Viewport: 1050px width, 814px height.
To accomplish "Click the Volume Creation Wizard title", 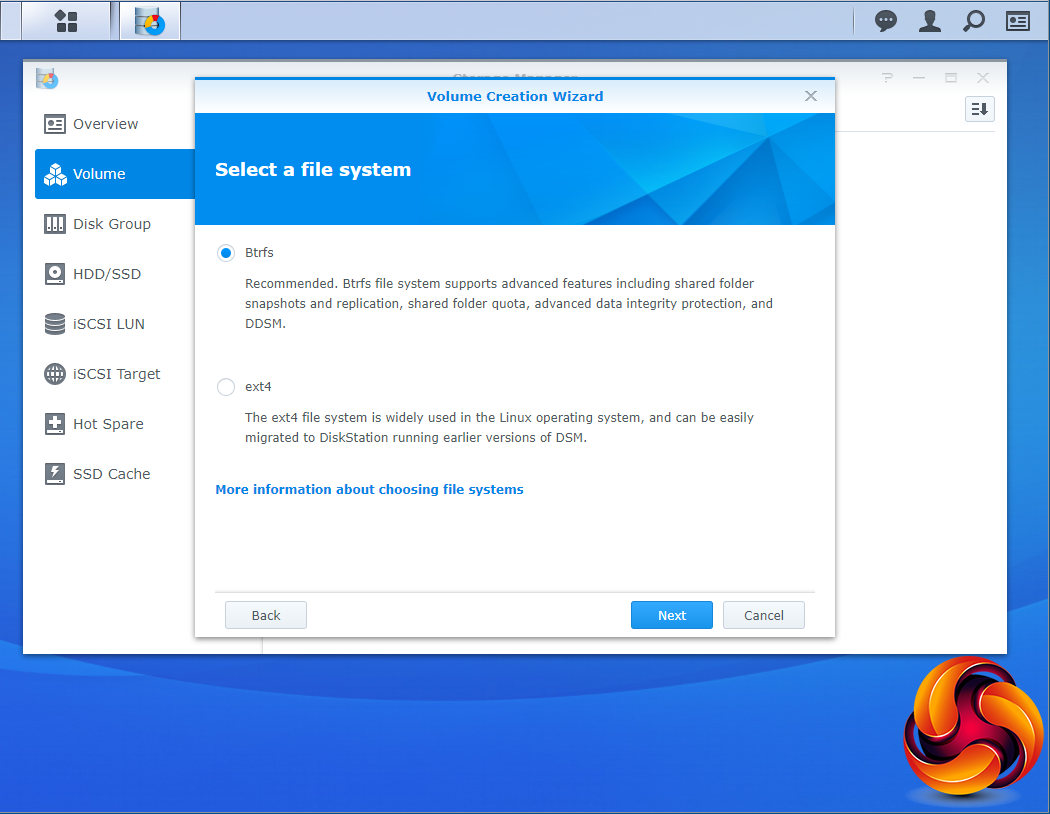I will pos(515,96).
